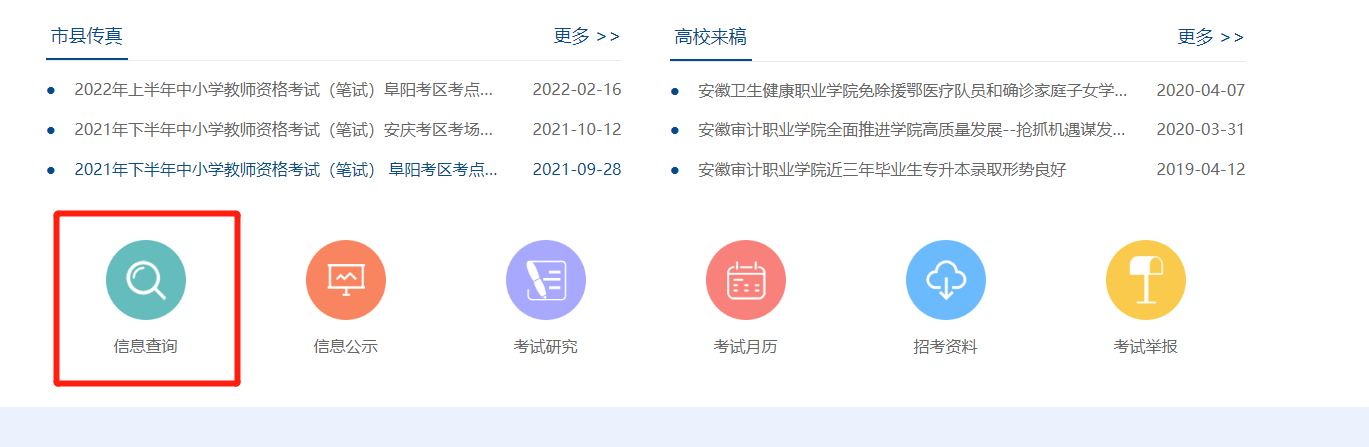This screenshot has height=447, width=1369.
Task: Click the 招考资料 text label
Action: [x=946, y=347]
